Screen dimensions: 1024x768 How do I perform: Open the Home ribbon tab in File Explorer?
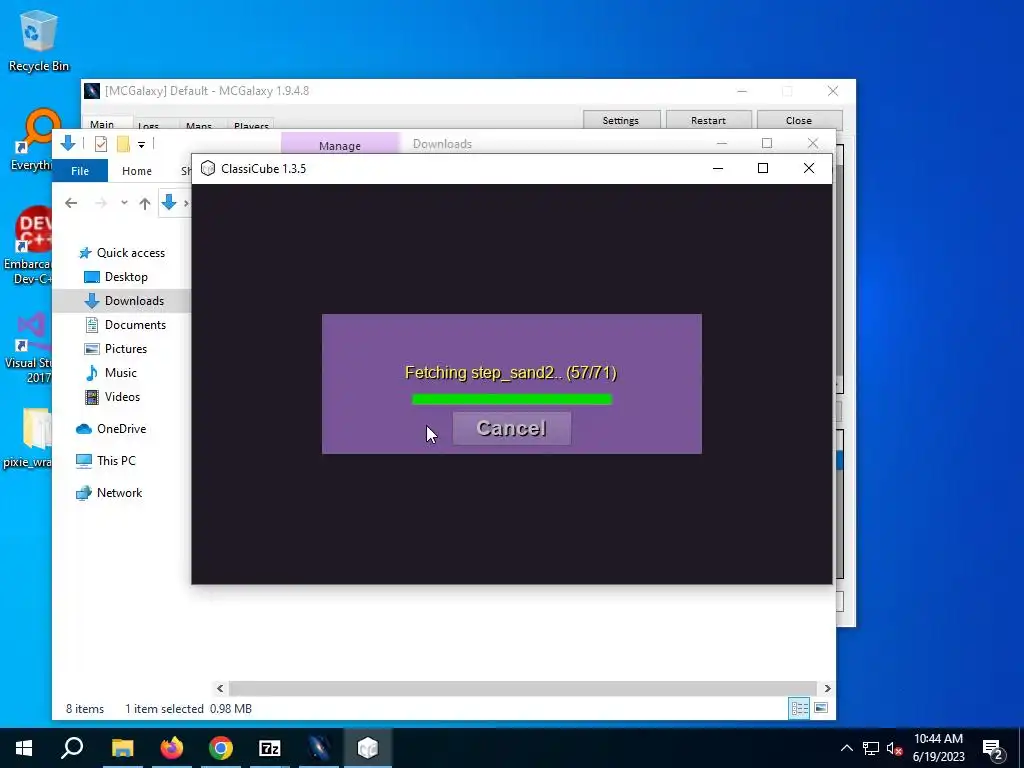[x=136, y=170]
